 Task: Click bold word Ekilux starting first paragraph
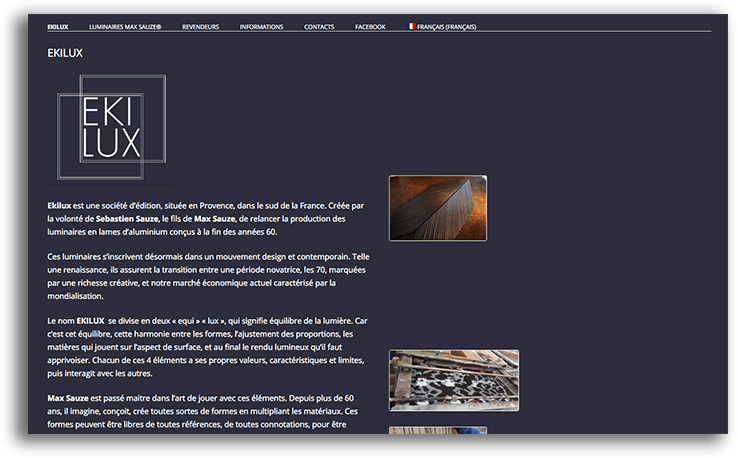59,205
